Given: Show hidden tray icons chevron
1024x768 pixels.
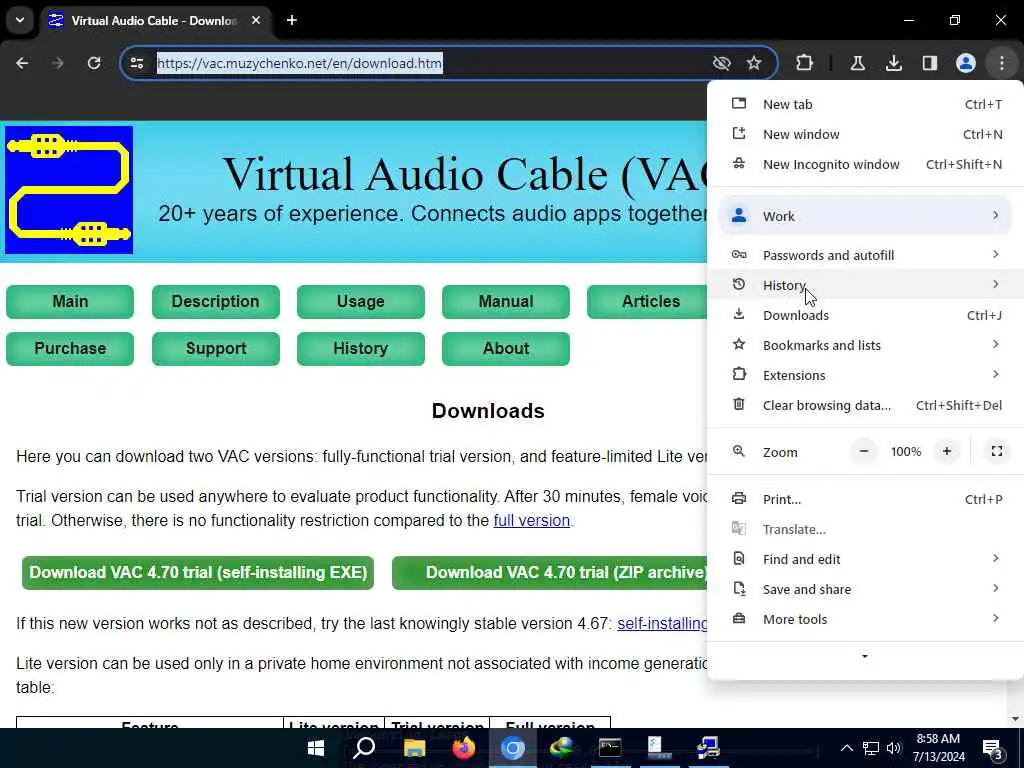Looking at the screenshot, I should (846, 748).
